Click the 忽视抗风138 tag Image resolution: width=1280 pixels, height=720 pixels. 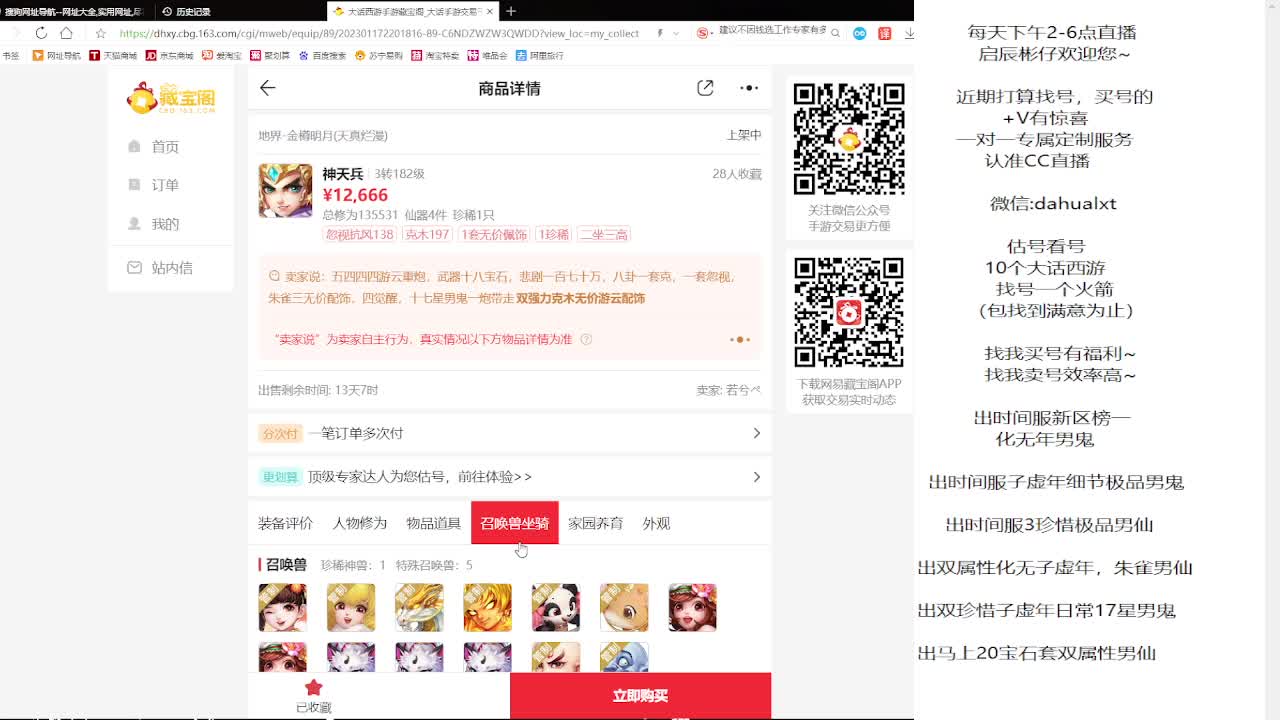point(359,235)
